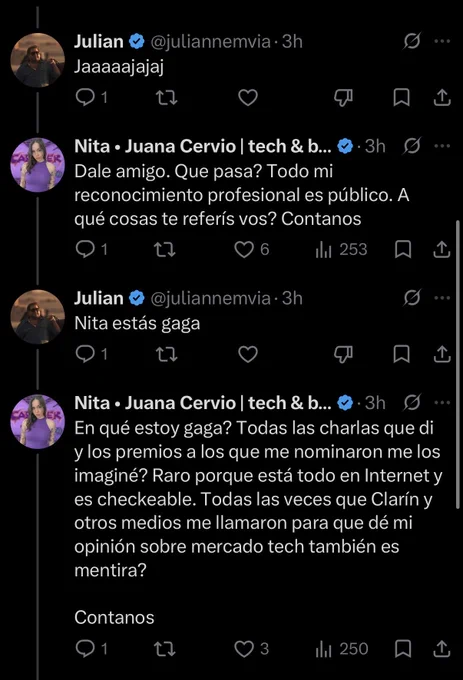View analytics showing 250 views
This screenshot has height=680, width=463.
(341, 649)
